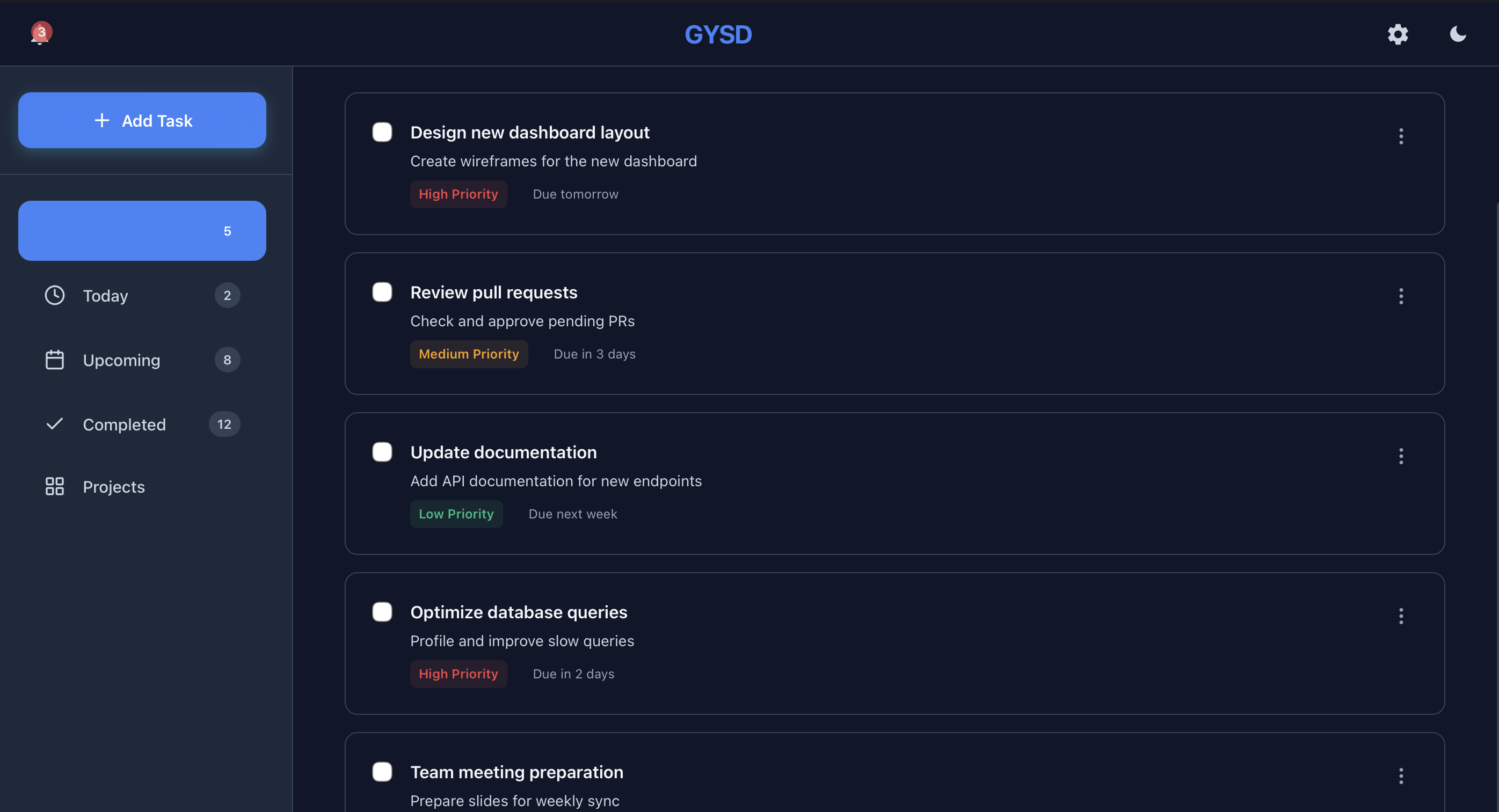The image size is (1499, 812).
Task: Tick the Update documentation checkbox
Action: pos(382,452)
